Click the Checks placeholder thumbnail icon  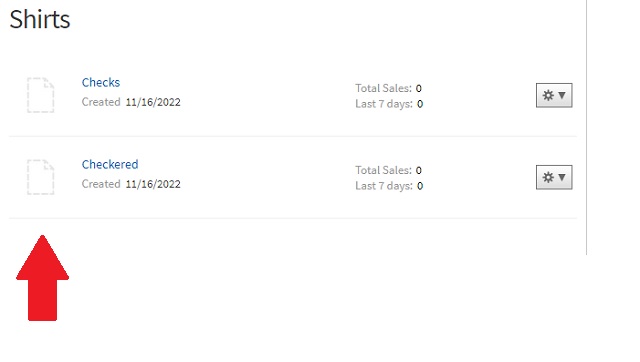(x=40, y=95)
